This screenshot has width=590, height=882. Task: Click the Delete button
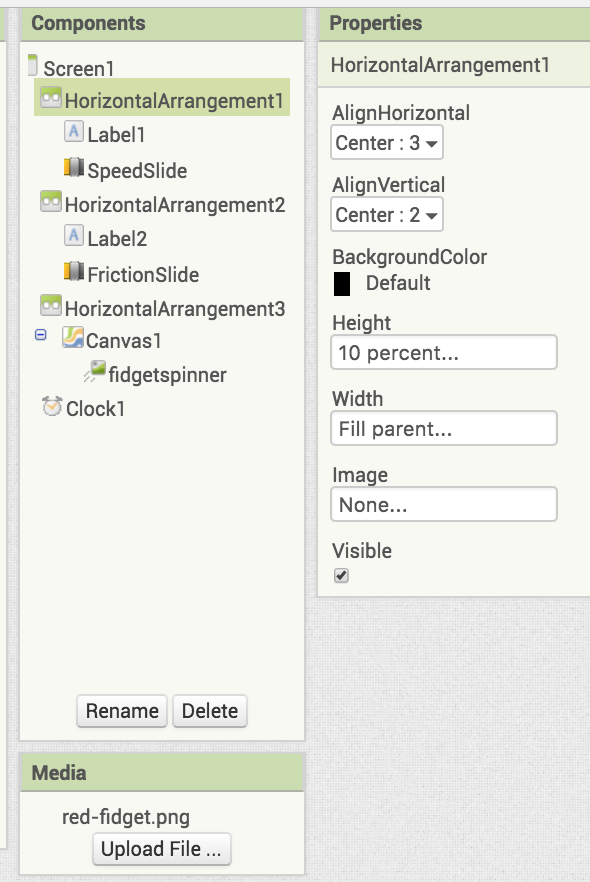click(210, 711)
